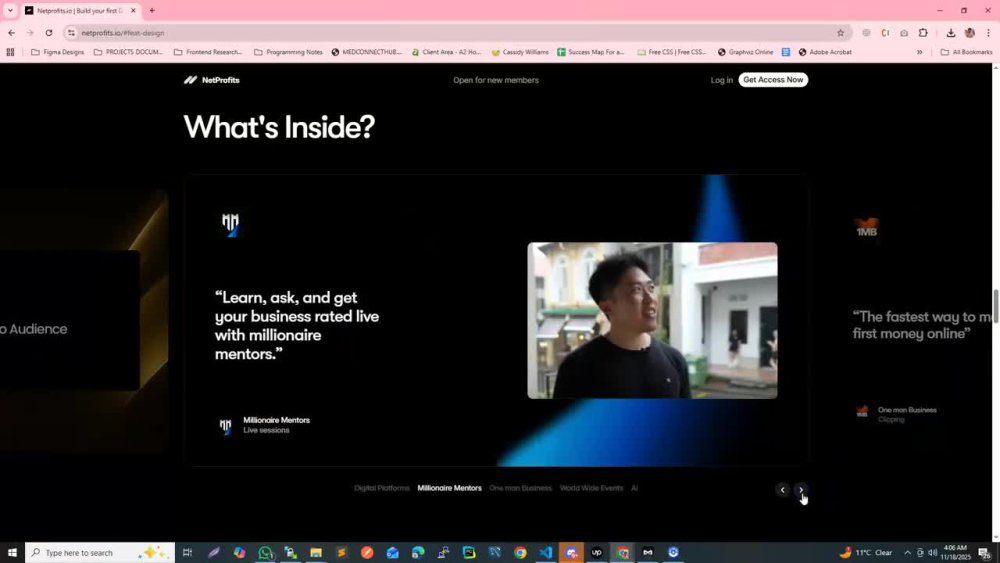
Task: Open the notification center icon
Action: click(985, 553)
